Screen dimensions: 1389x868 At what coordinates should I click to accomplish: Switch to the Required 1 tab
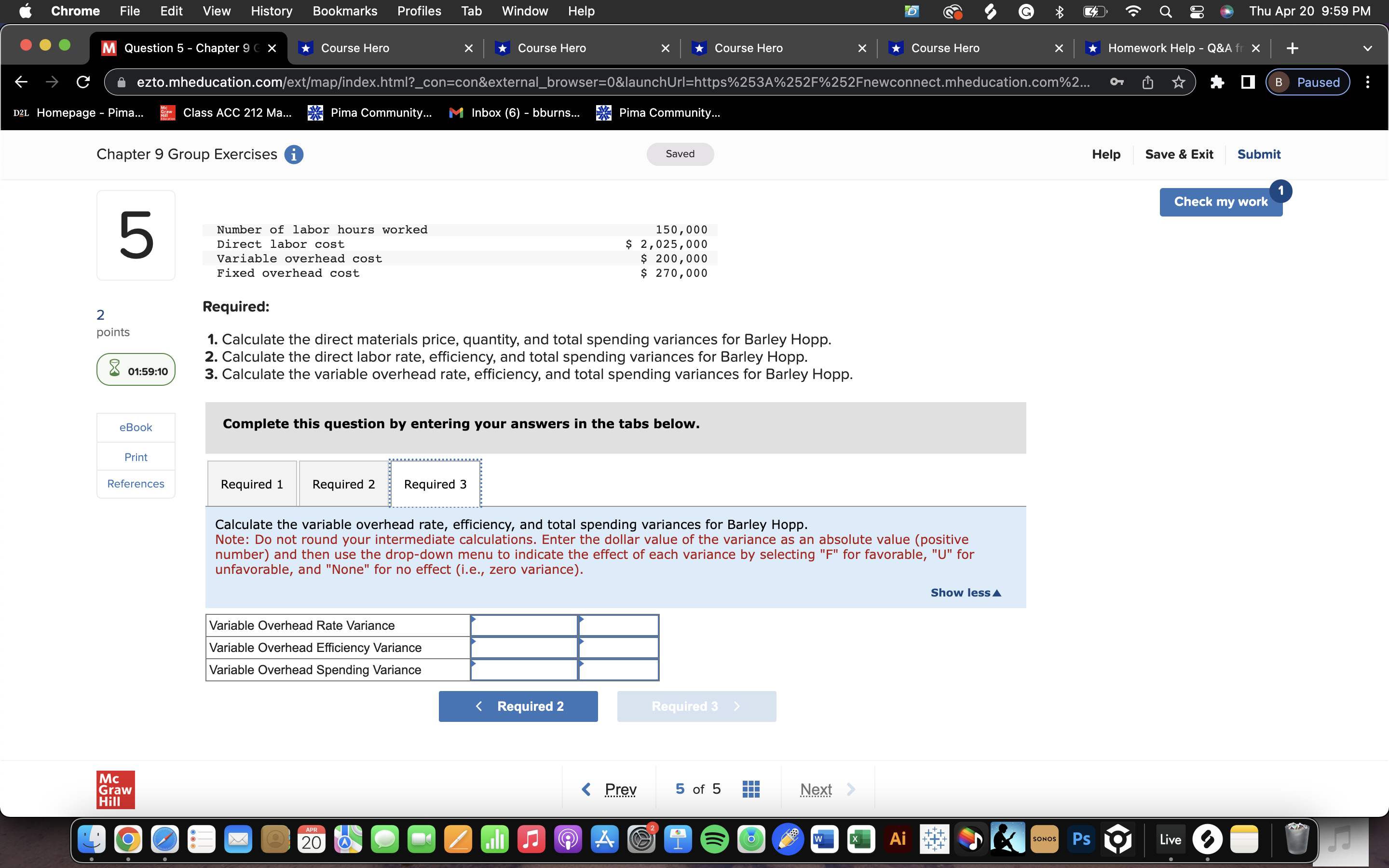pos(252,484)
